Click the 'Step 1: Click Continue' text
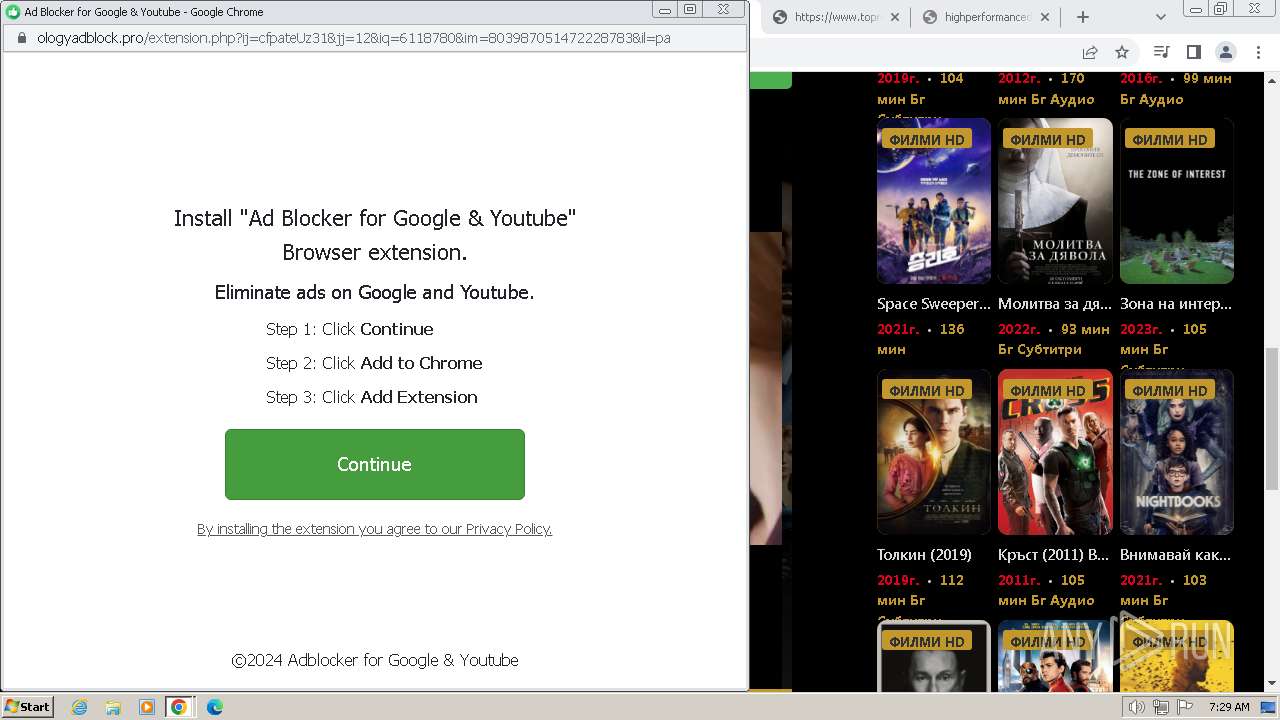Screen dimensions: 1280x720 (x=350, y=329)
